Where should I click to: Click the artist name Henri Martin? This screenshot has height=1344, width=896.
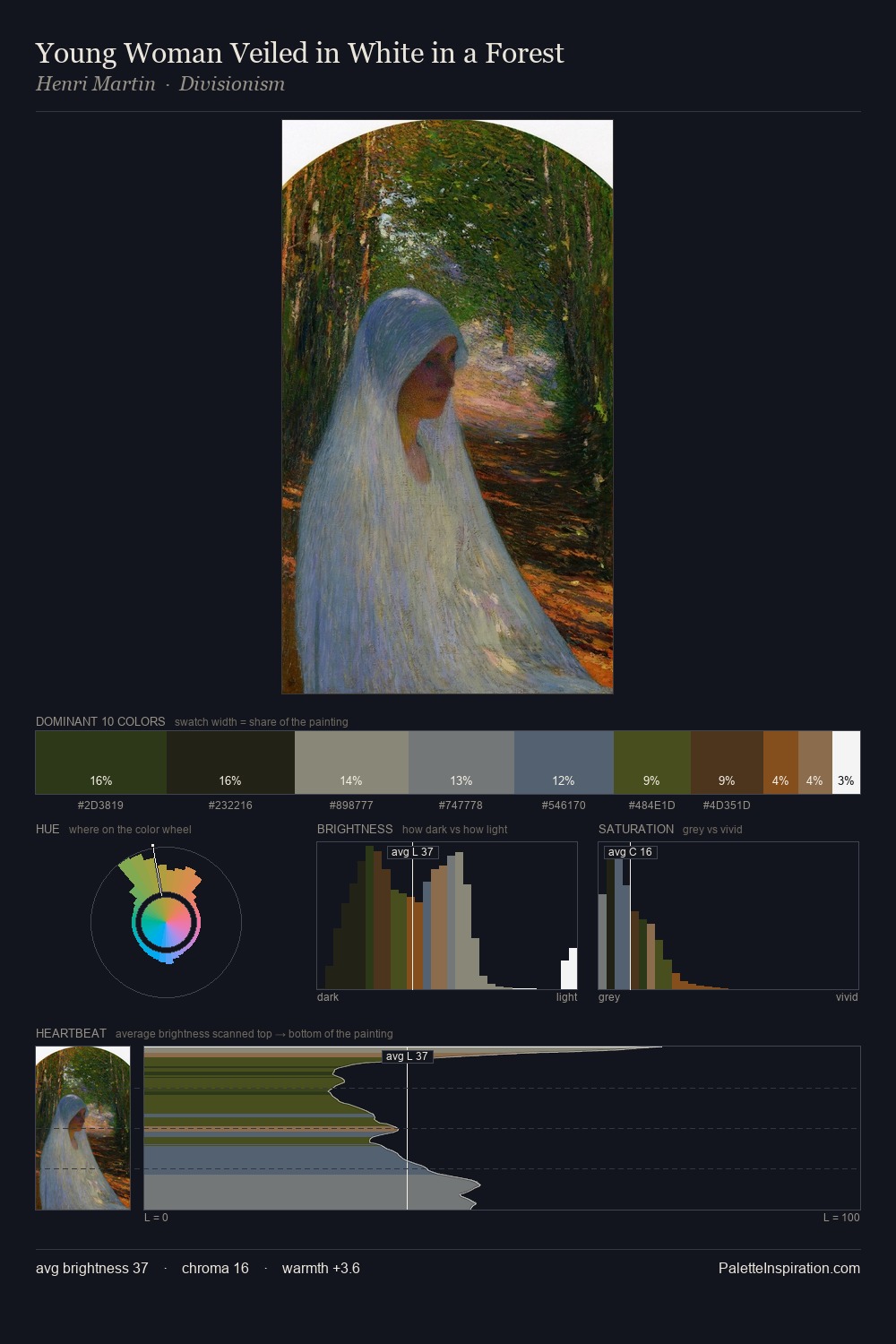coord(96,84)
